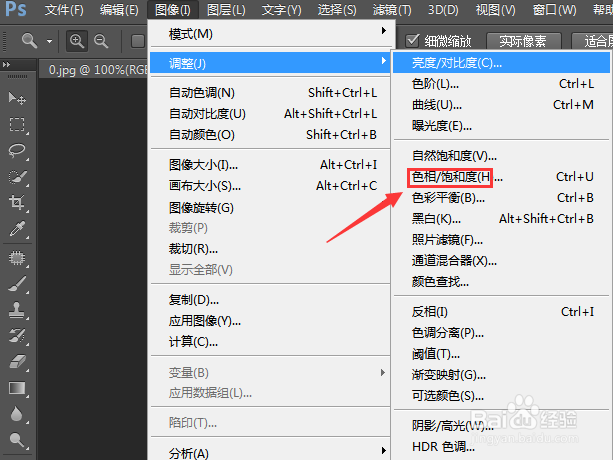Choose 通道混合器(X)... adjustment
The width and height of the screenshot is (613, 460).
(501, 261)
